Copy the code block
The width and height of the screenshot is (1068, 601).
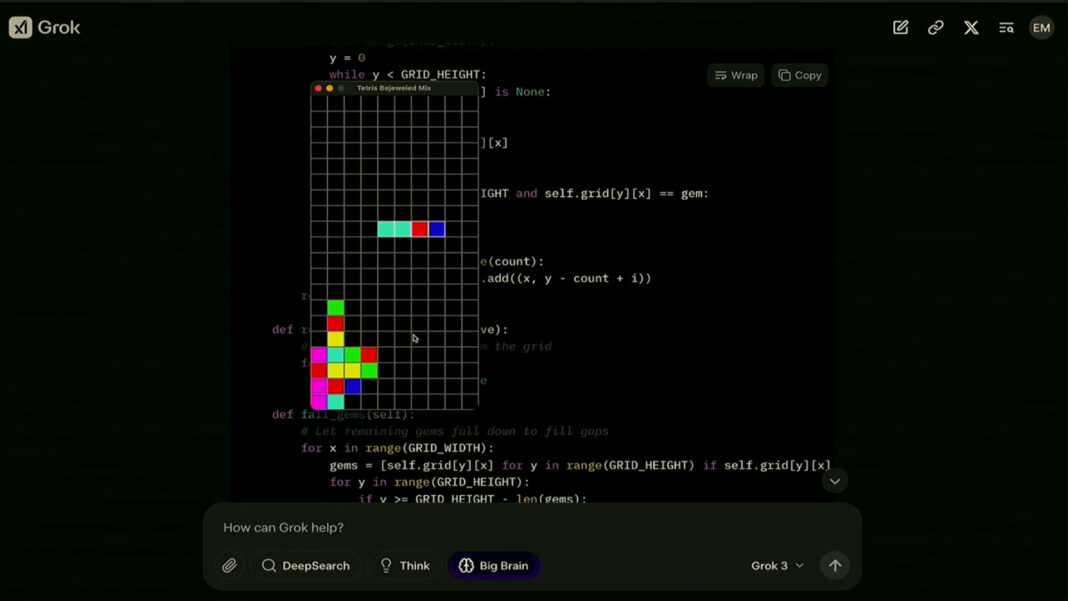[x=799, y=75]
